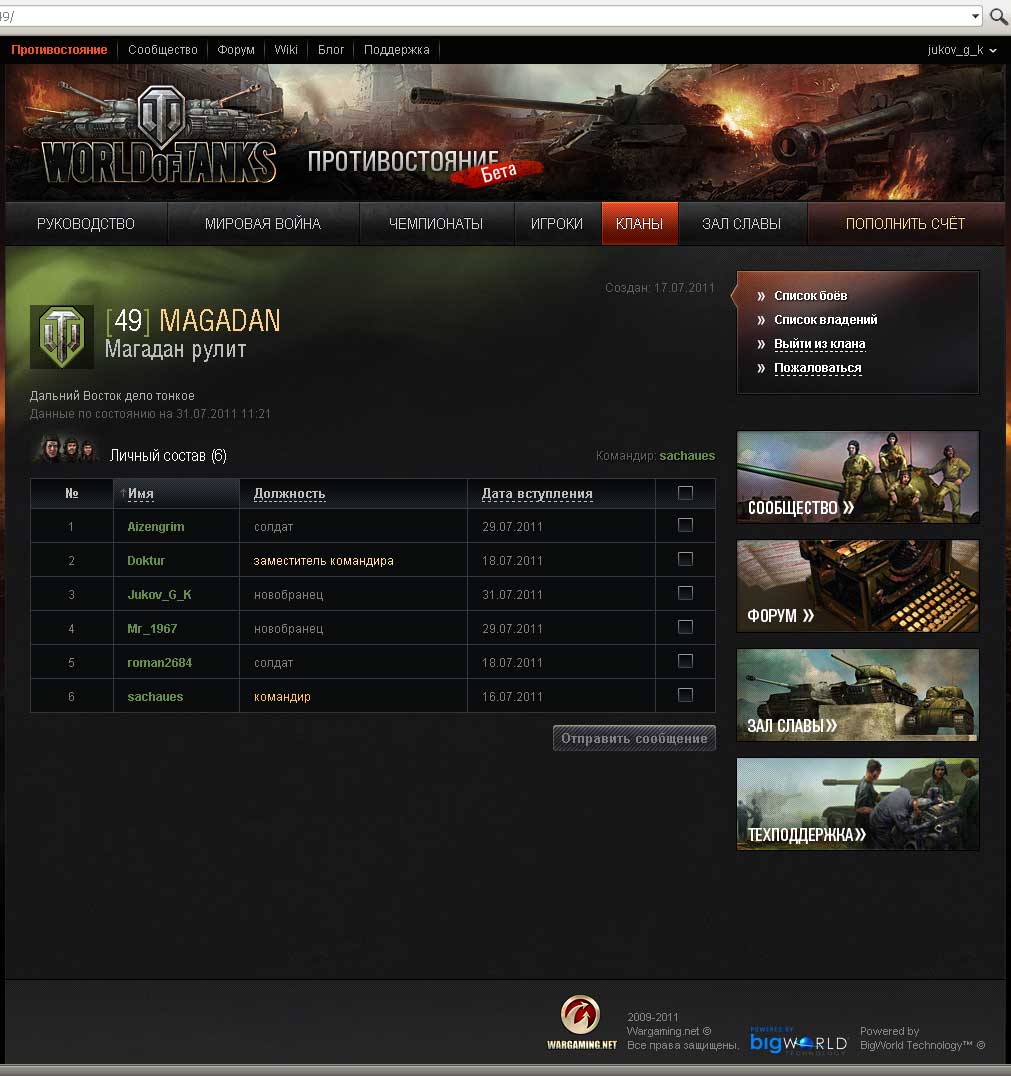This screenshot has width=1011, height=1076.
Task: Click the Отправить сообщение button
Action: [634, 739]
